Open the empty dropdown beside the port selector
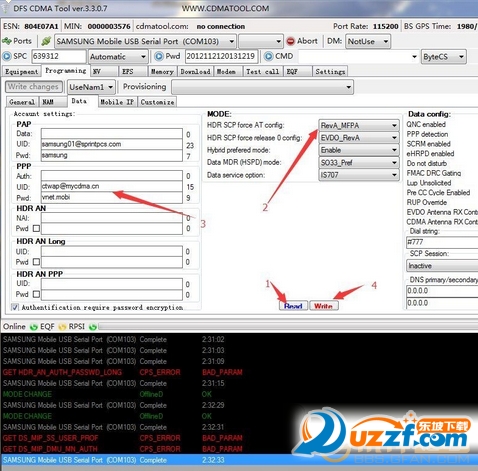The height and width of the screenshot is (471, 478). (x=261, y=42)
